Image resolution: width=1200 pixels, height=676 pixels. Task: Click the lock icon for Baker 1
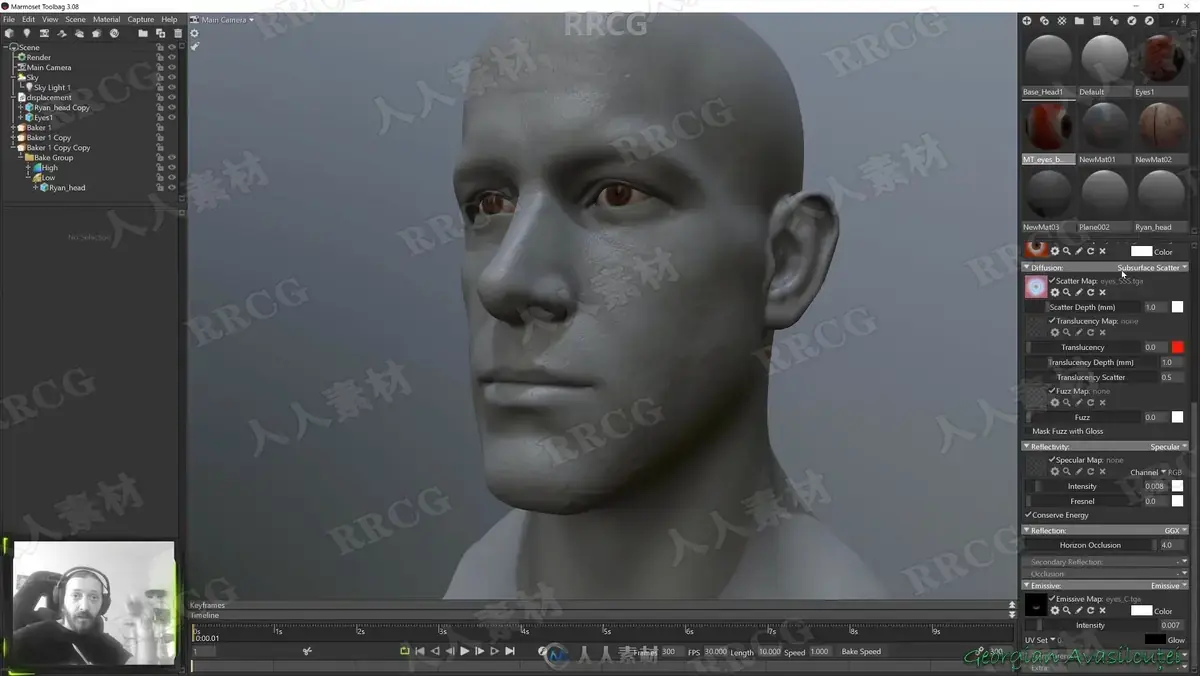160,127
